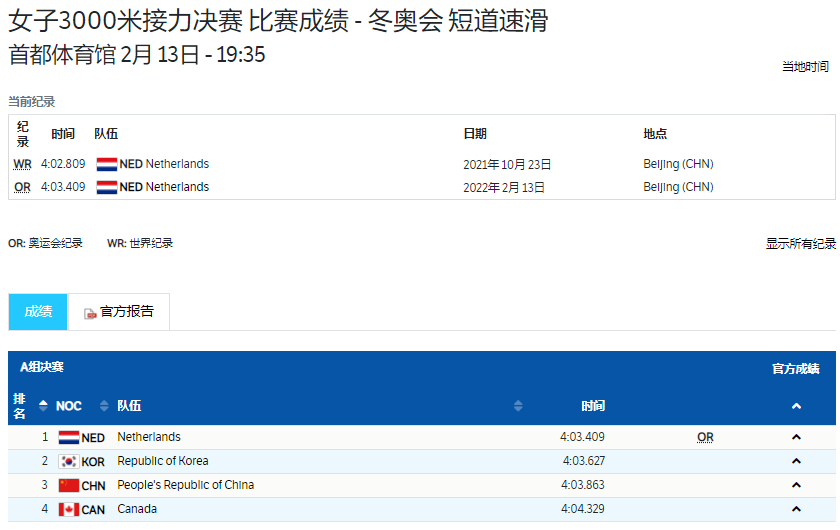This screenshot has width=840, height=530.
Task: Click the sort arrows at the end of the 队伍 column
Action: click(518, 406)
